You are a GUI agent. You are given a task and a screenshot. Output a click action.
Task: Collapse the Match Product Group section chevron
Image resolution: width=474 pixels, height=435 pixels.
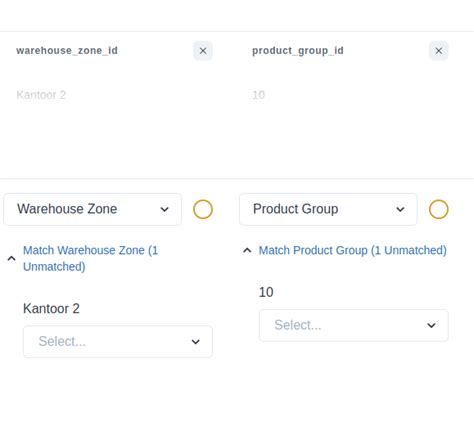click(x=247, y=250)
